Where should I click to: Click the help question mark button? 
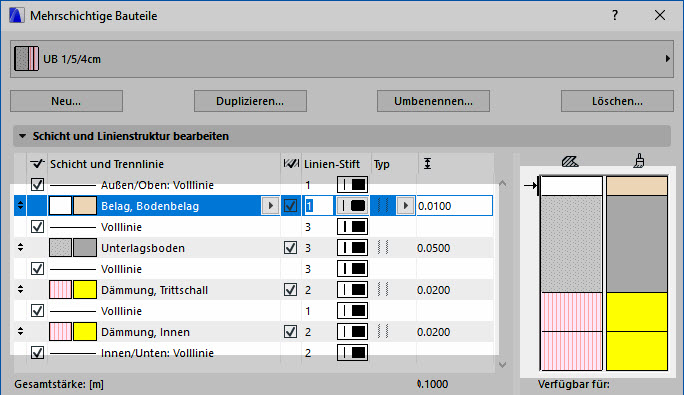(x=615, y=16)
